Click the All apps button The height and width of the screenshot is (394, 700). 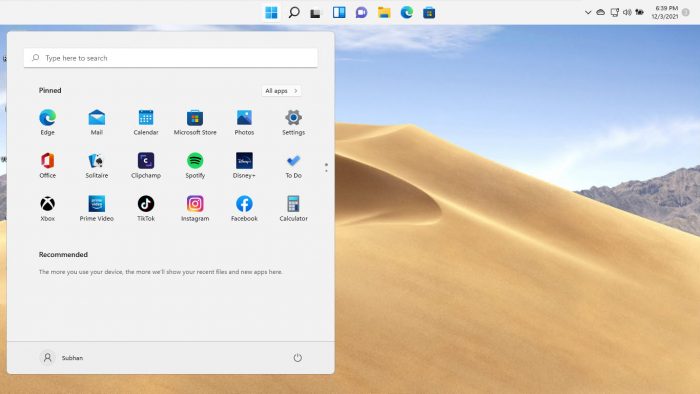281,91
